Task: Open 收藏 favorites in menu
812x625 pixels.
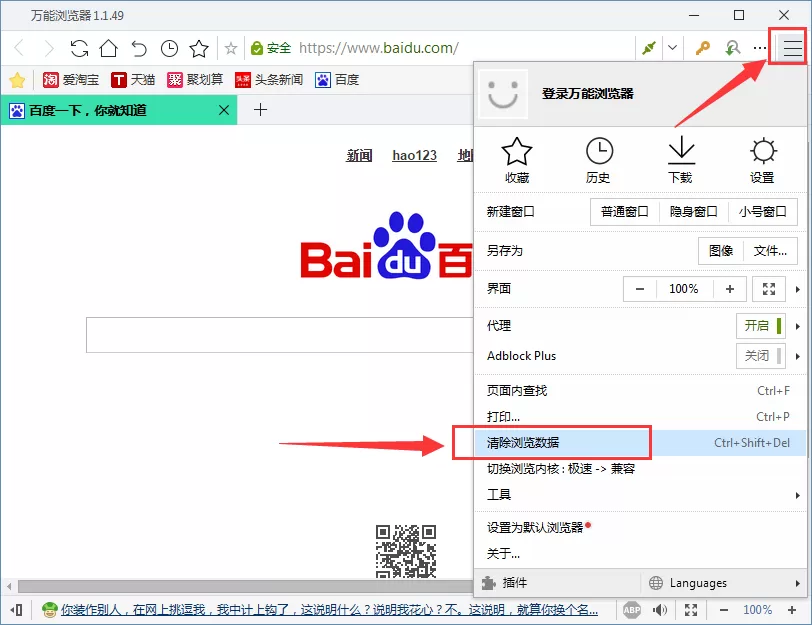Action: tap(517, 160)
